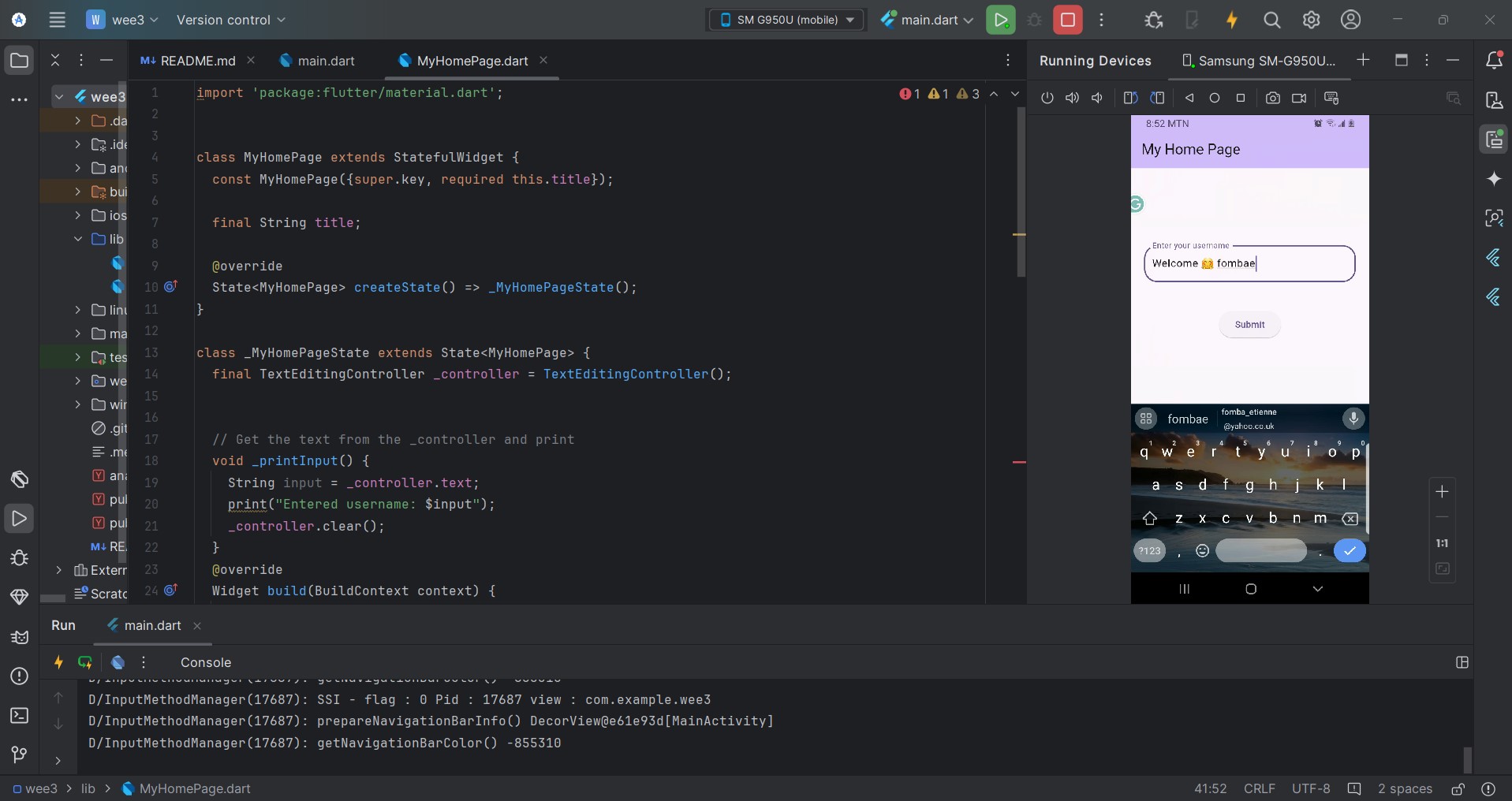Screen dimensions: 1512x801
Task: Select the Samsung SM-G950U device tab
Action: coord(1259,61)
